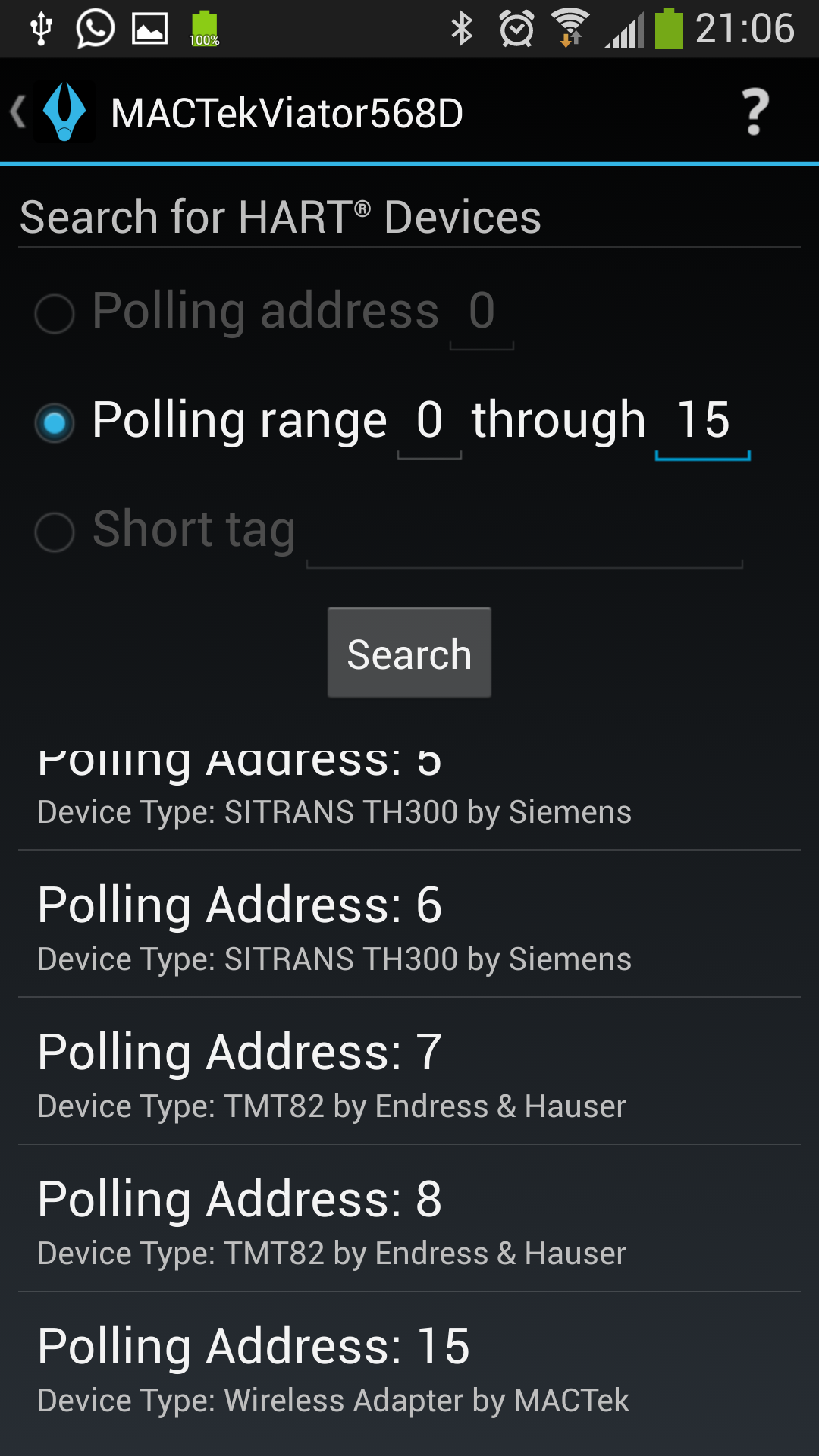Image resolution: width=819 pixels, height=1456 pixels.
Task: Tap the back arrow chevron
Action: [18, 112]
